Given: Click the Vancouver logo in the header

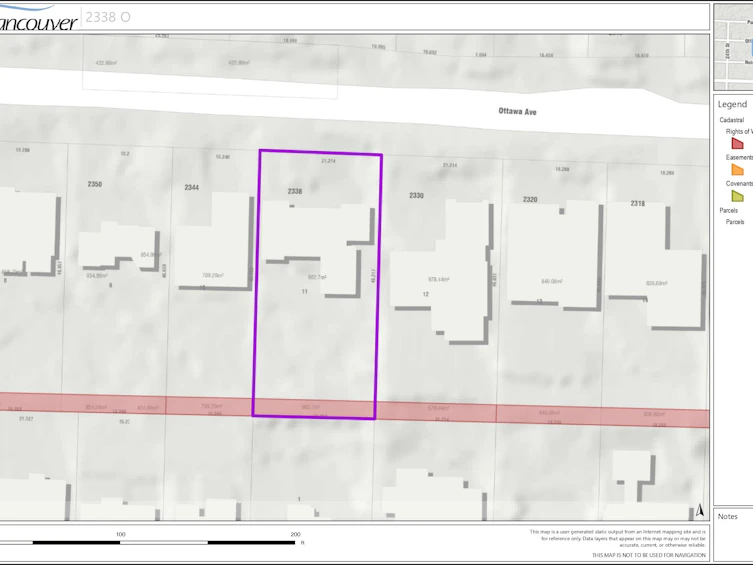Looking at the screenshot, I should tap(37, 18).
